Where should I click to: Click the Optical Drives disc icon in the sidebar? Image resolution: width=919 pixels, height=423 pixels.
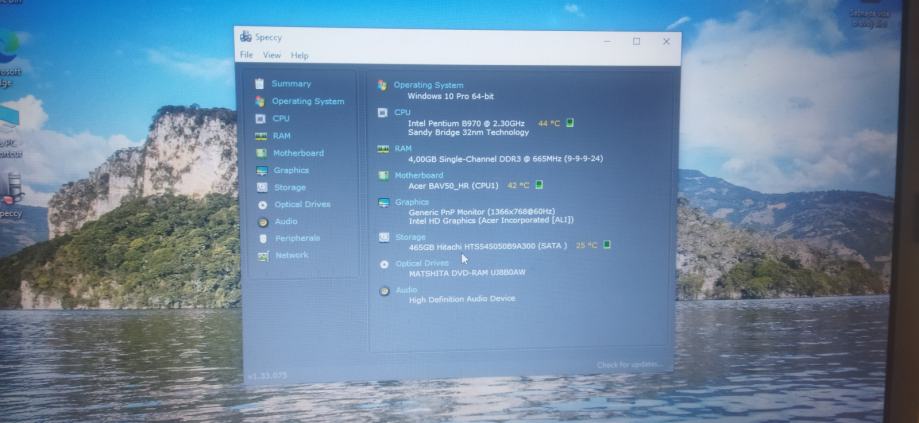[263, 204]
